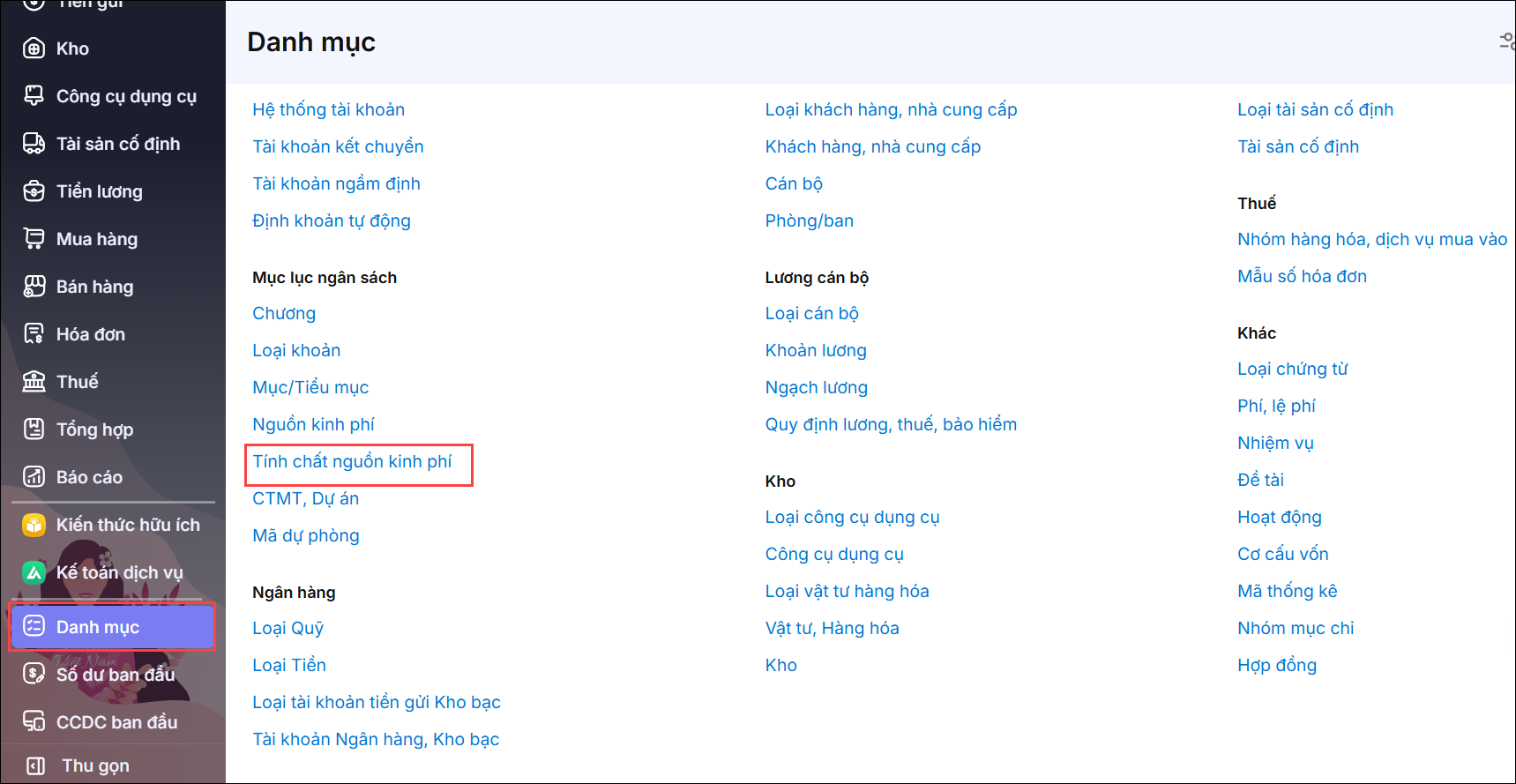Viewport: 1516px width, 784px height.
Task: Click the Hóa đơn invoice icon
Action: (x=34, y=334)
